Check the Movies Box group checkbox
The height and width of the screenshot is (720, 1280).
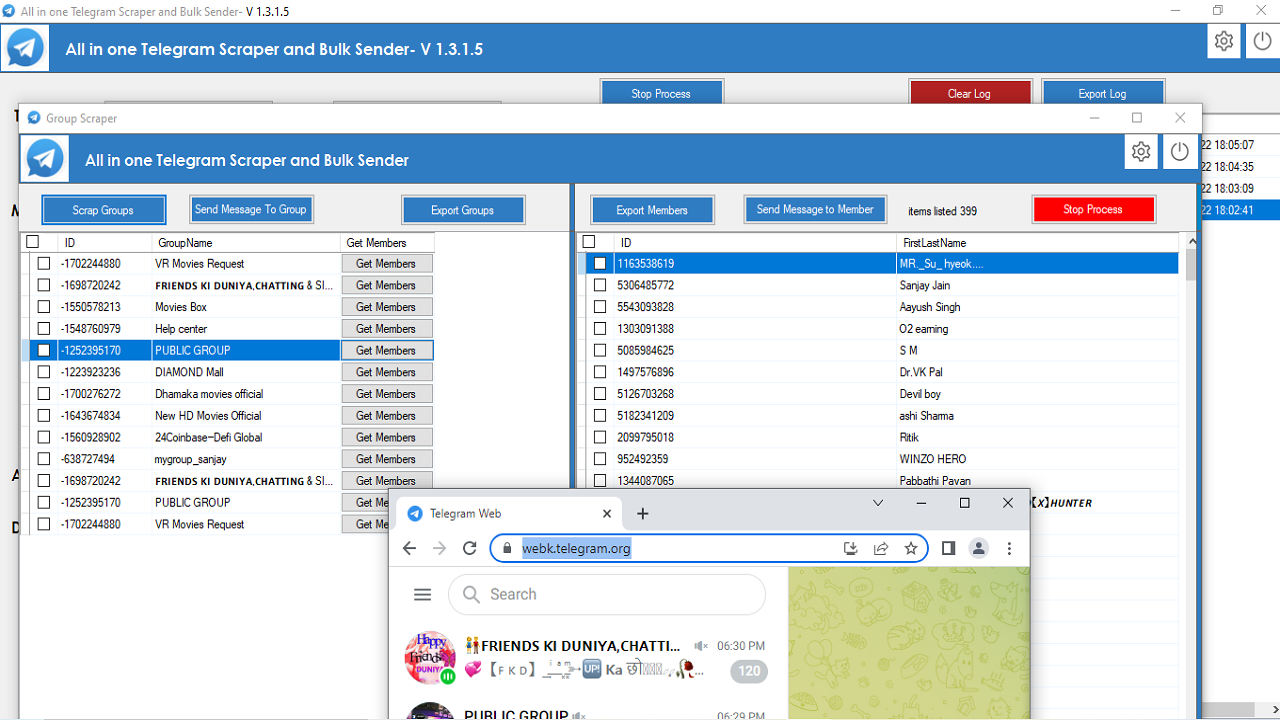44,307
